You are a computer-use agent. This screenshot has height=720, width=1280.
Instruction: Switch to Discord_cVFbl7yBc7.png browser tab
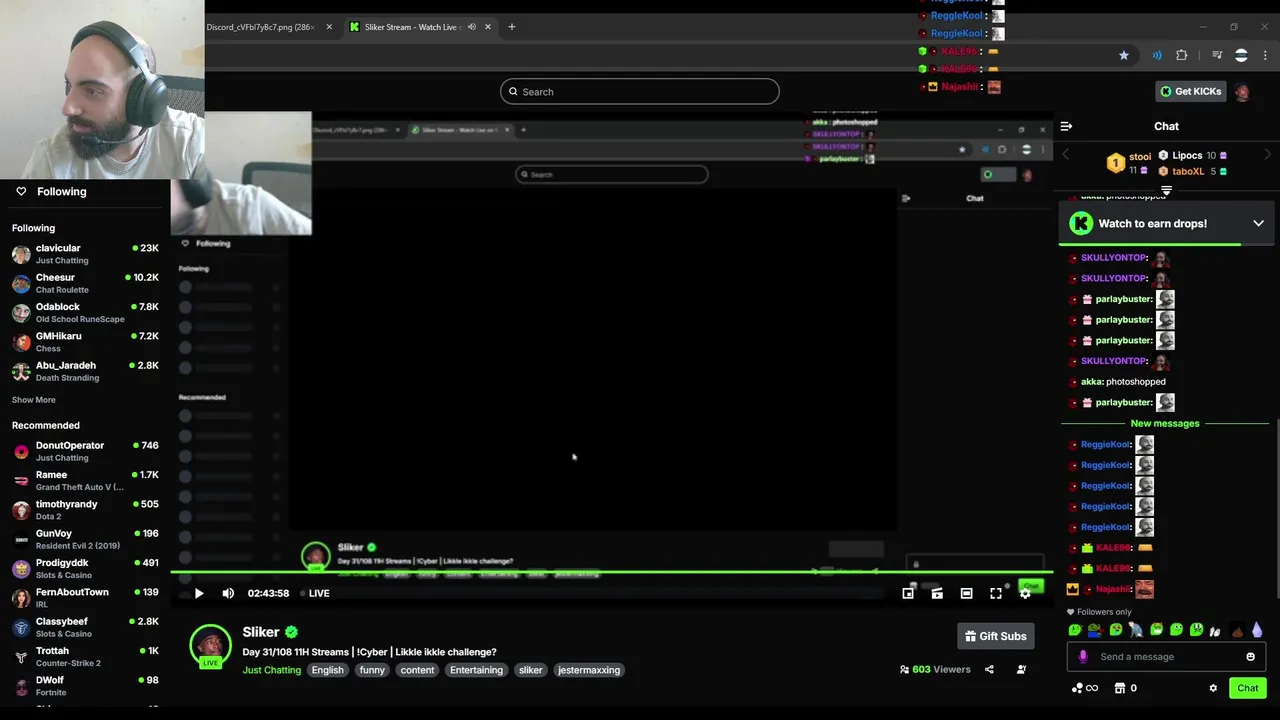point(262,27)
